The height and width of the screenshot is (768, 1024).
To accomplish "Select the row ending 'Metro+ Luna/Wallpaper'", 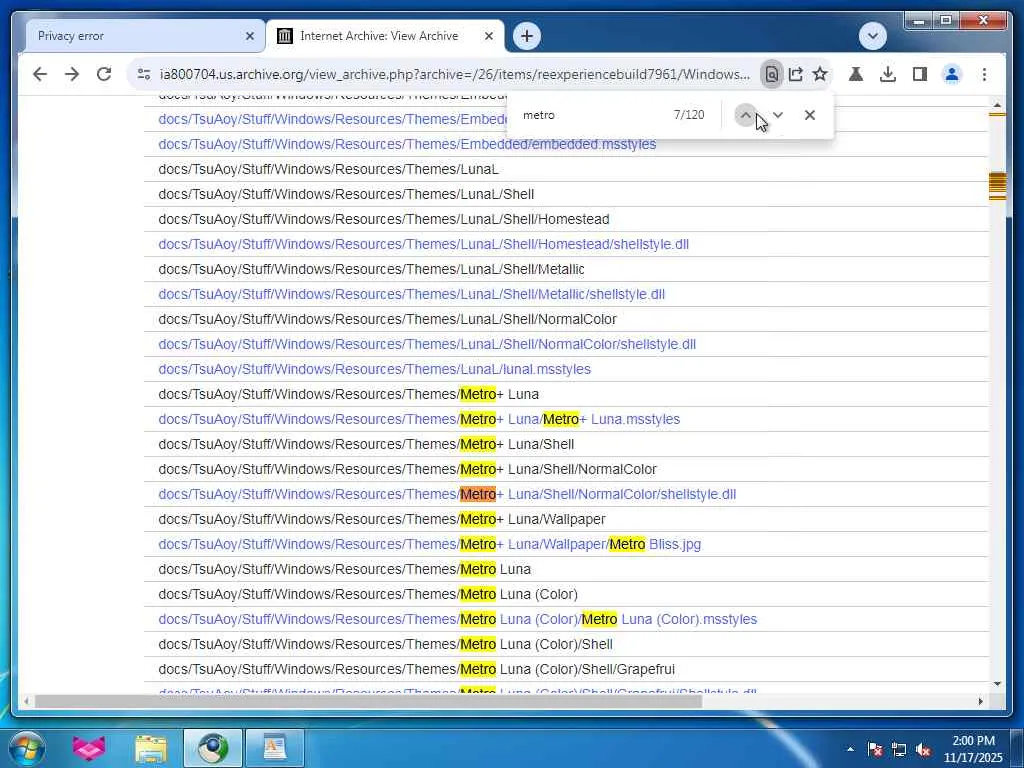I will 566,519.
